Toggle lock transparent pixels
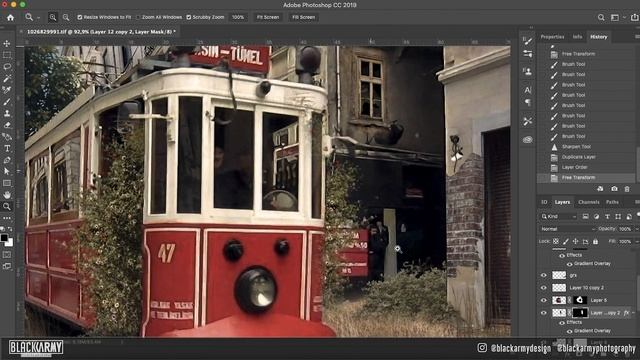 coord(556,242)
